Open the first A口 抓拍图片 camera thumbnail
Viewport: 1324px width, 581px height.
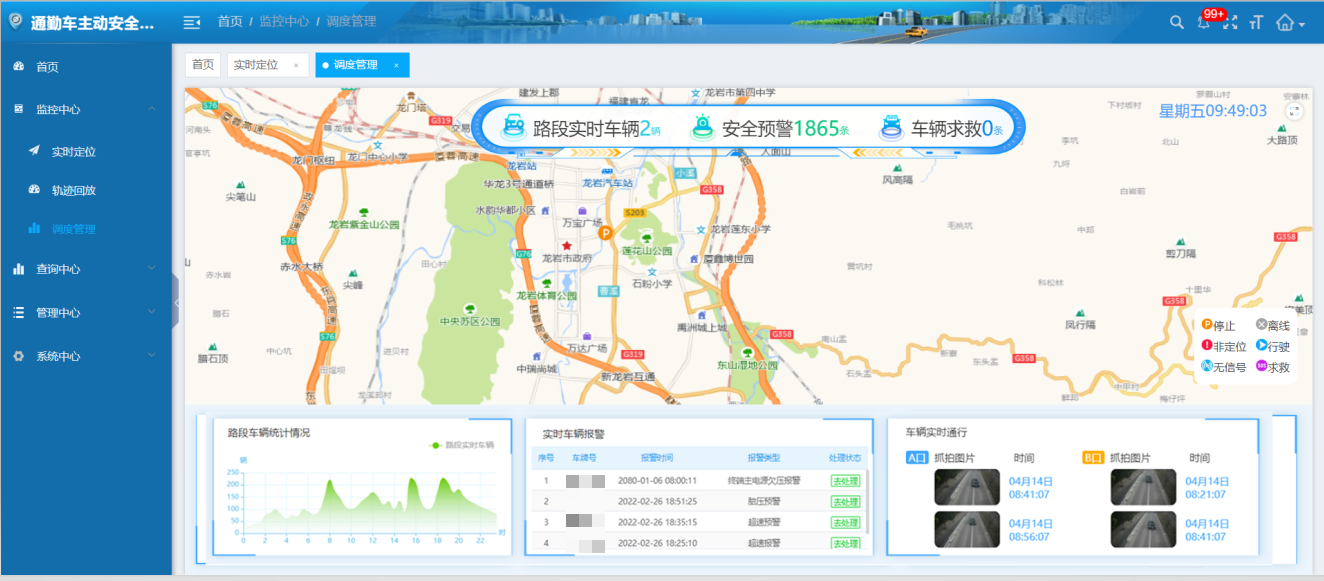pos(968,488)
